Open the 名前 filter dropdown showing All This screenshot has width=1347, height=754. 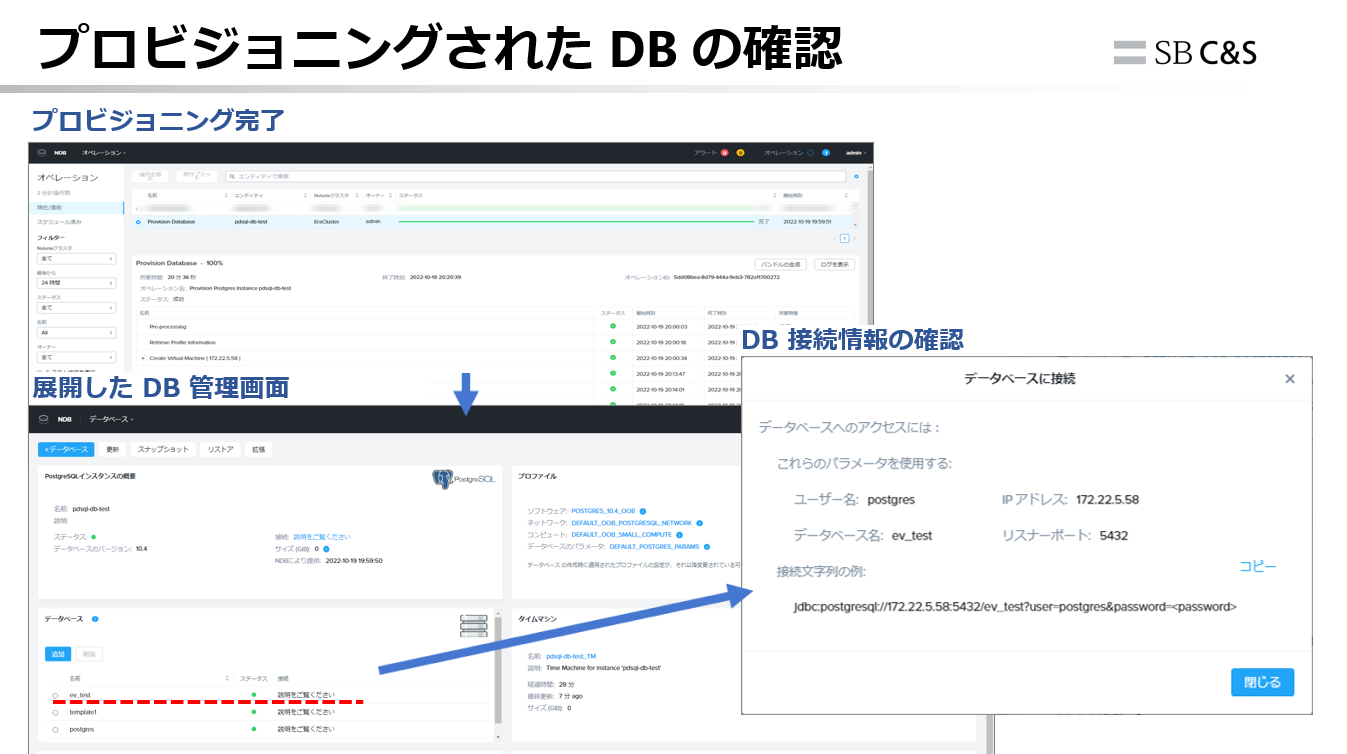coord(77,333)
